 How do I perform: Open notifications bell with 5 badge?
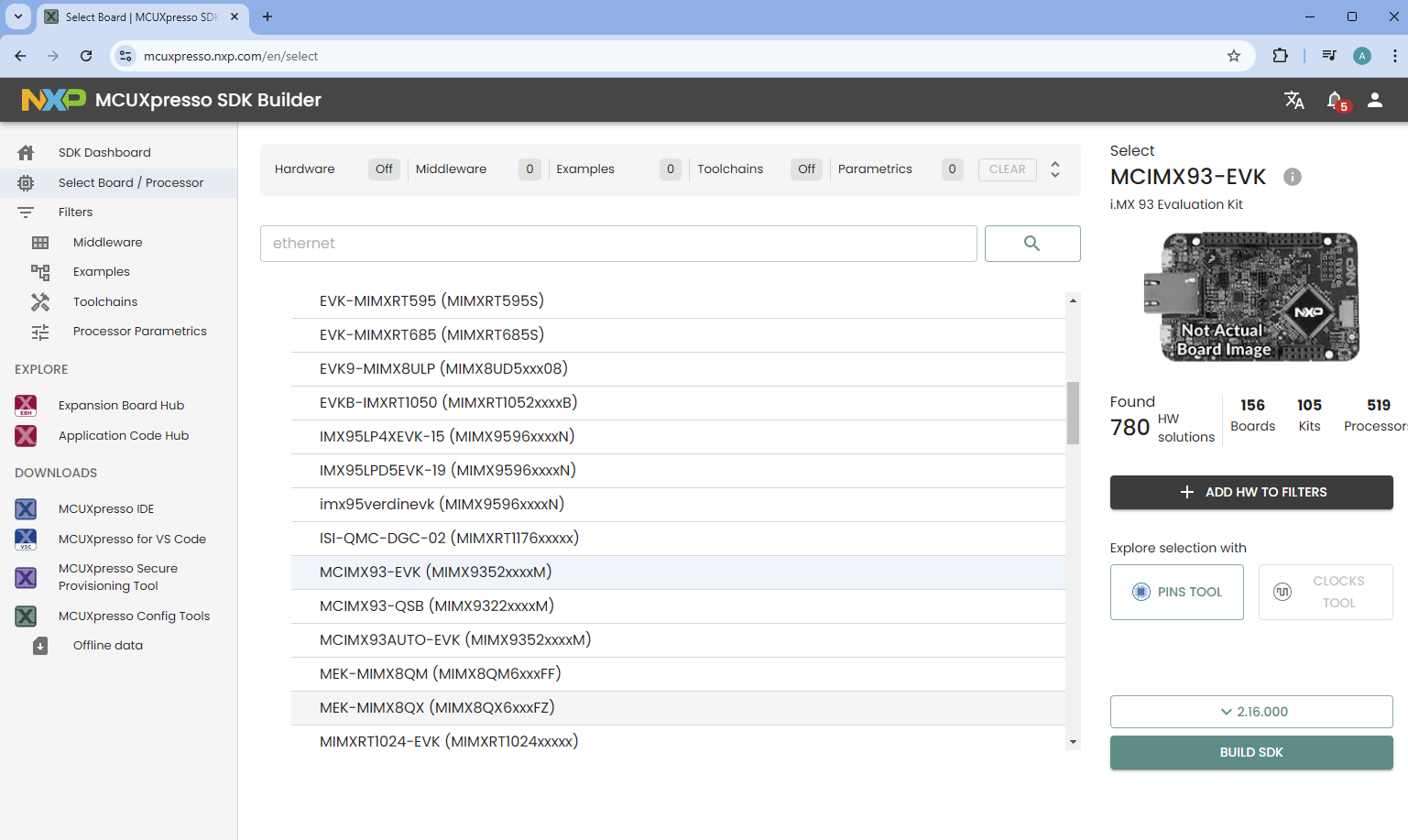1337,101
